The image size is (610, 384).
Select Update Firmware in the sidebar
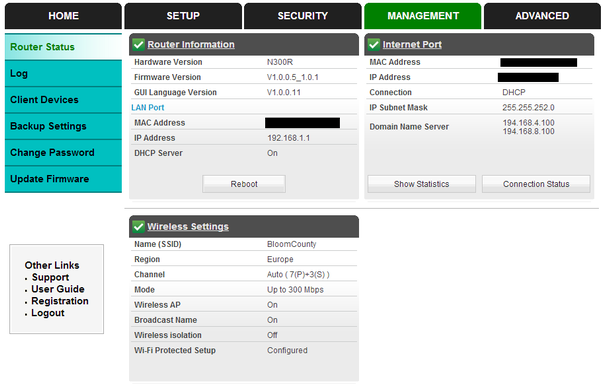[63, 179]
